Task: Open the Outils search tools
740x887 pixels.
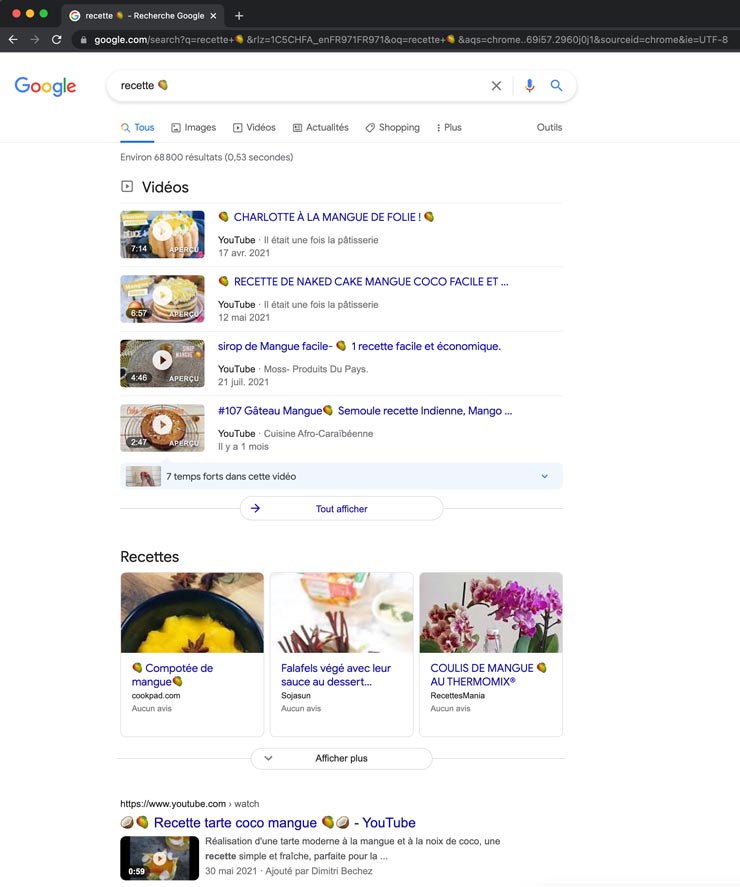Action: [549, 127]
